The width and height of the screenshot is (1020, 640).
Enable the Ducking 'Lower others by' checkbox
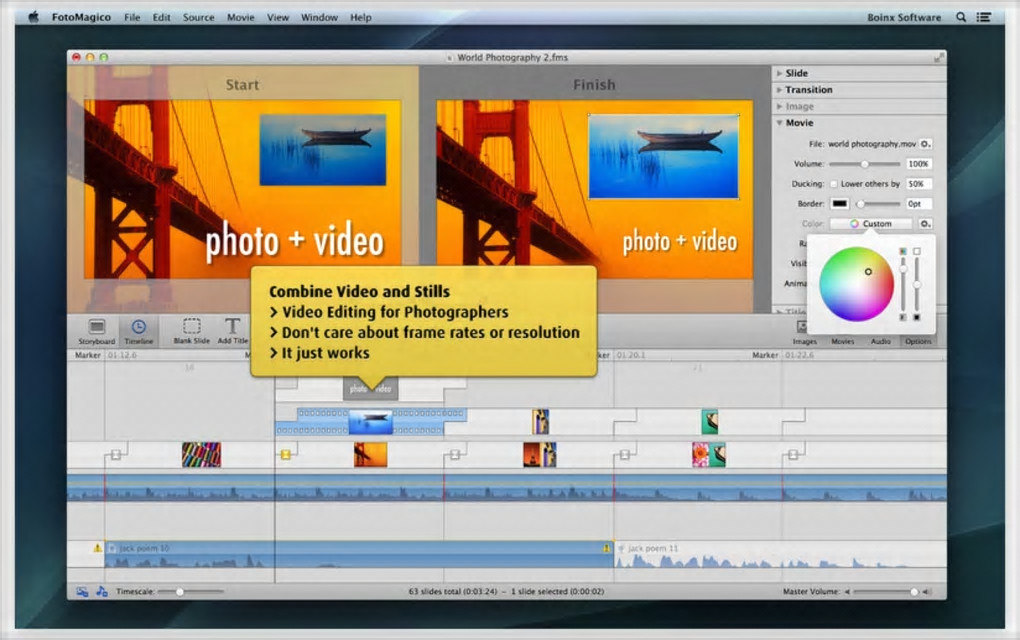tap(833, 184)
